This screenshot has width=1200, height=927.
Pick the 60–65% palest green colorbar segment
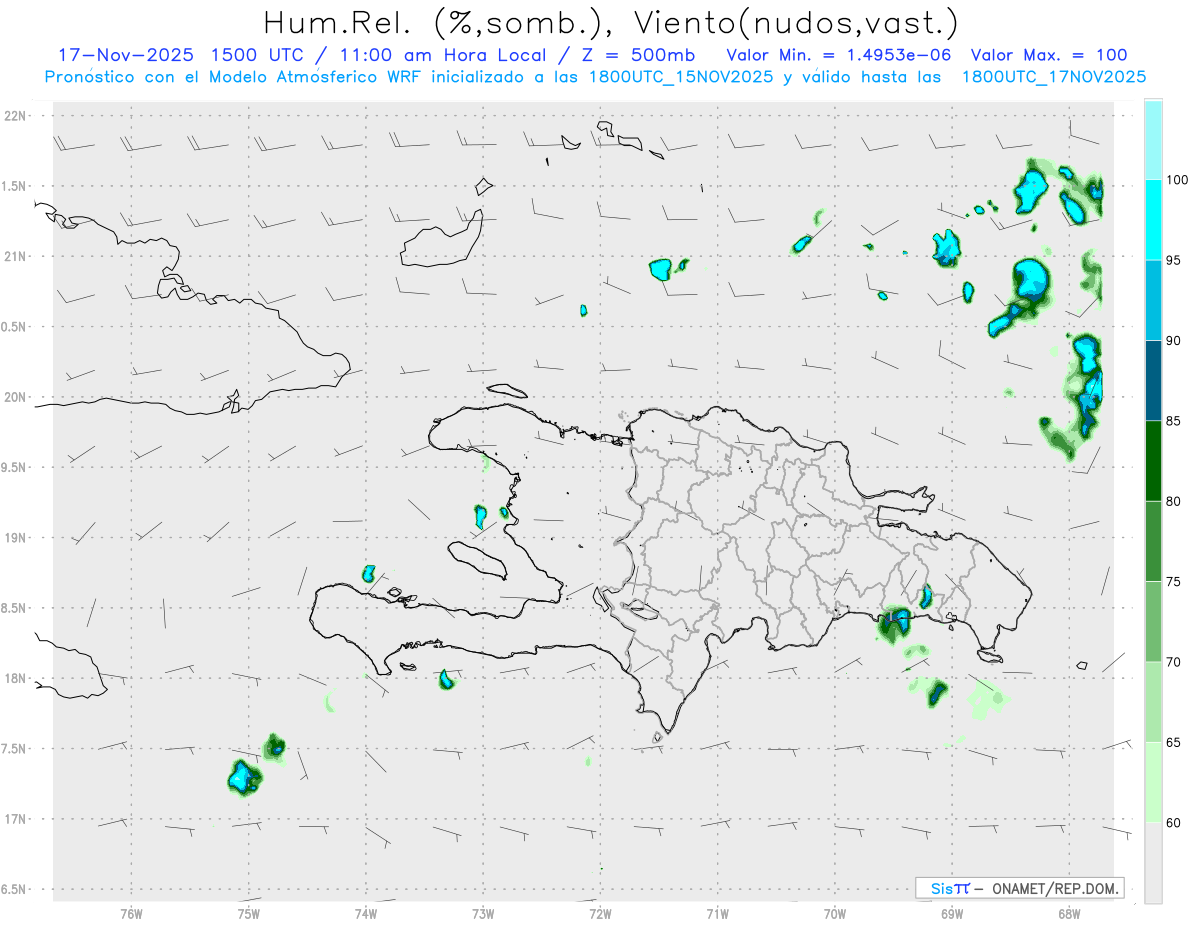[x=1153, y=782]
